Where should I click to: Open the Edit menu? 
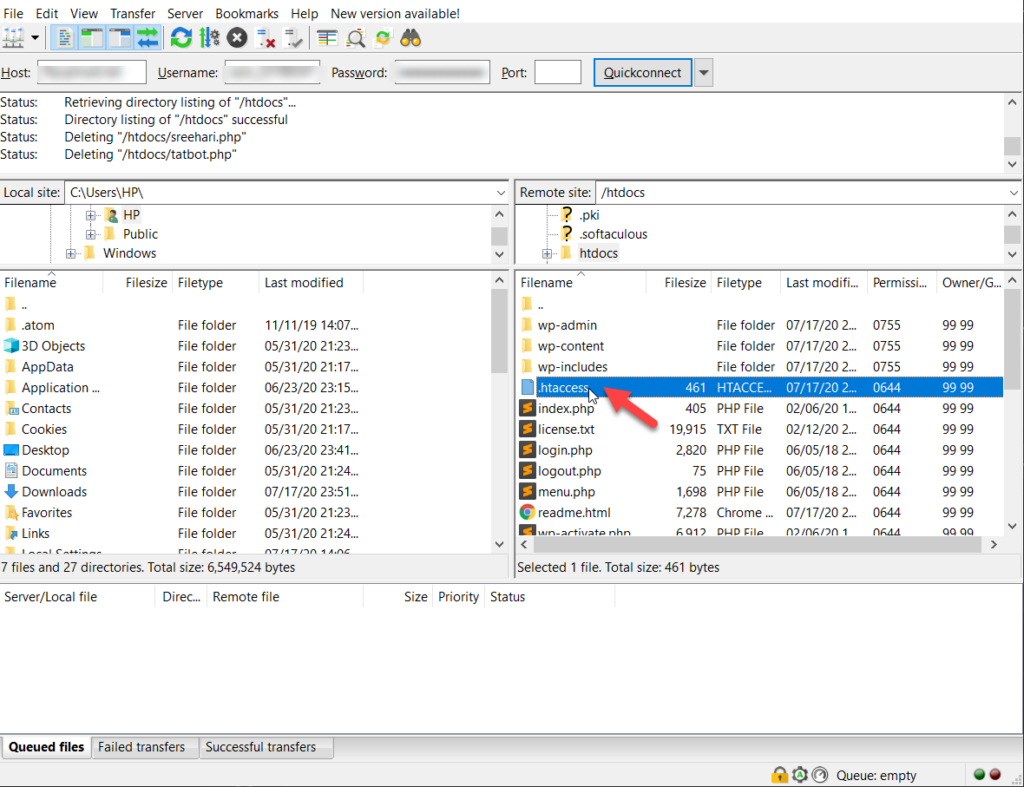point(47,13)
